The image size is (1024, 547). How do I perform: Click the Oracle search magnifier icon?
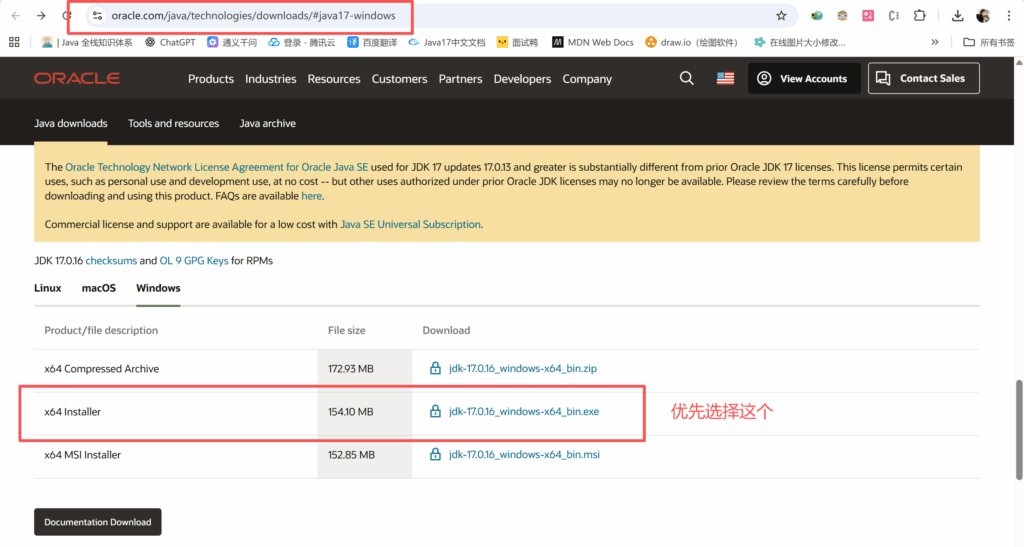(686, 78)
